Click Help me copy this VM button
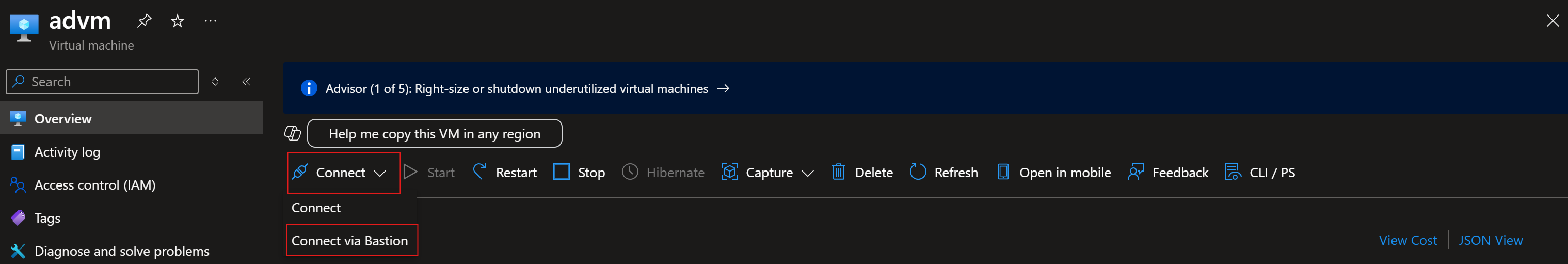The image size is (1568, 264). [435, 133]
